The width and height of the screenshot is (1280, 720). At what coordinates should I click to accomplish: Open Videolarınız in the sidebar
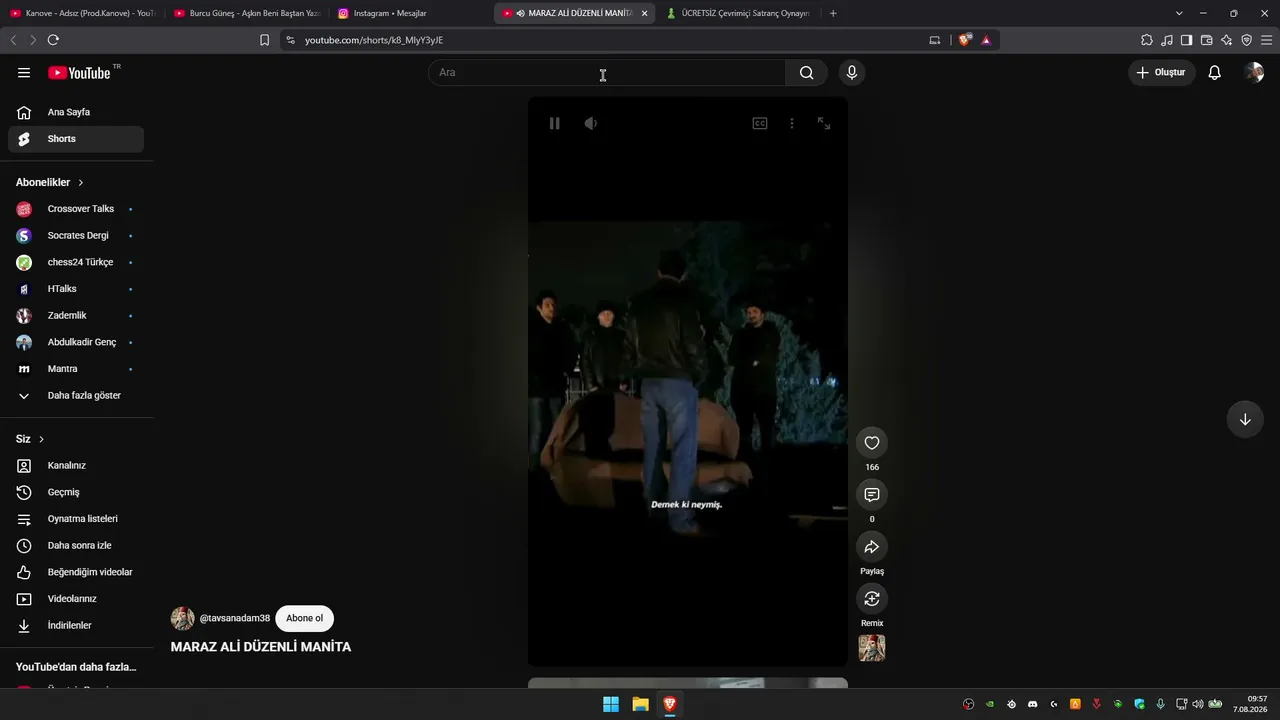(76, 599)
